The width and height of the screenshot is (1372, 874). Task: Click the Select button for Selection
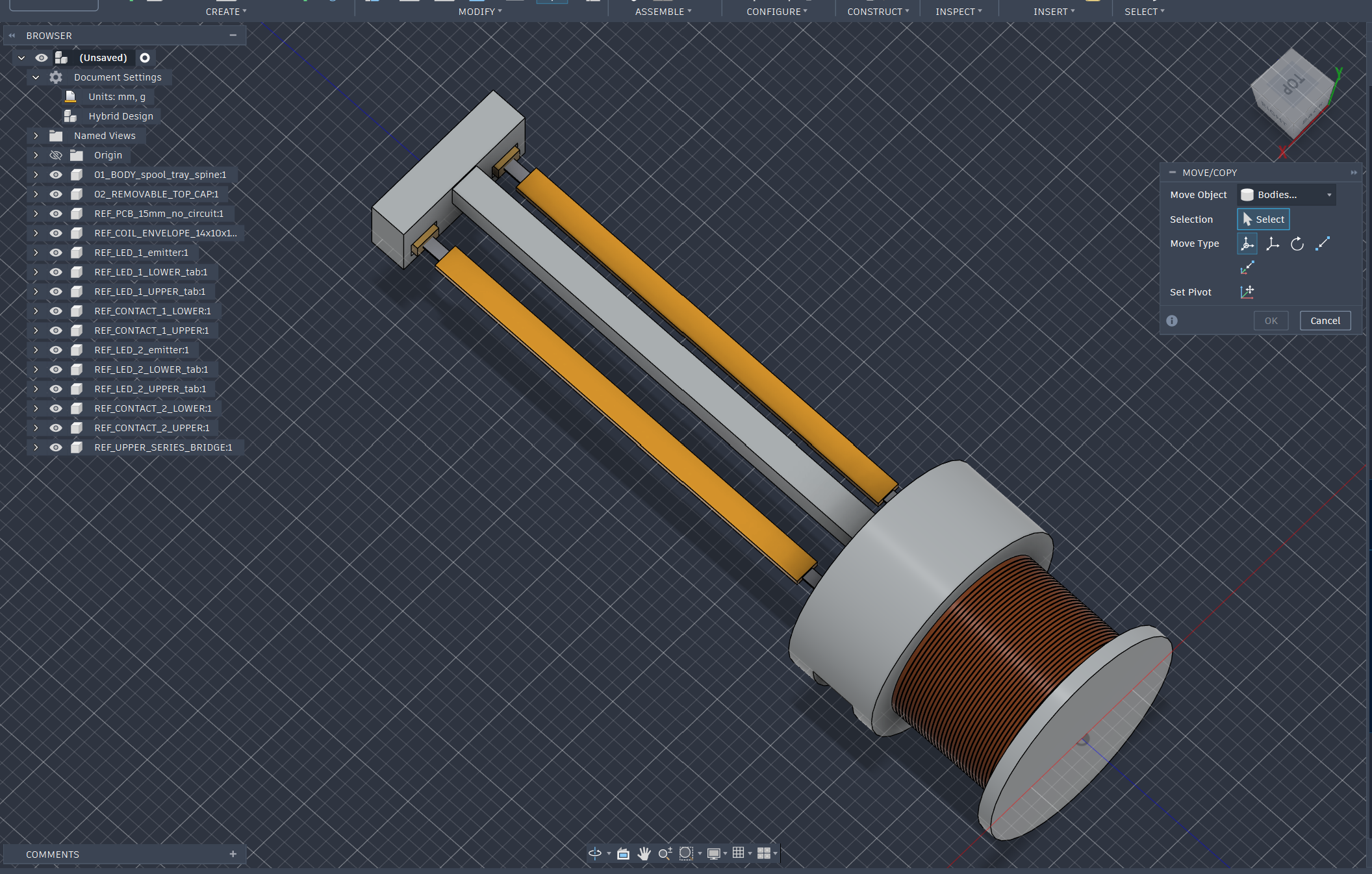click(x=1264, y=219)
